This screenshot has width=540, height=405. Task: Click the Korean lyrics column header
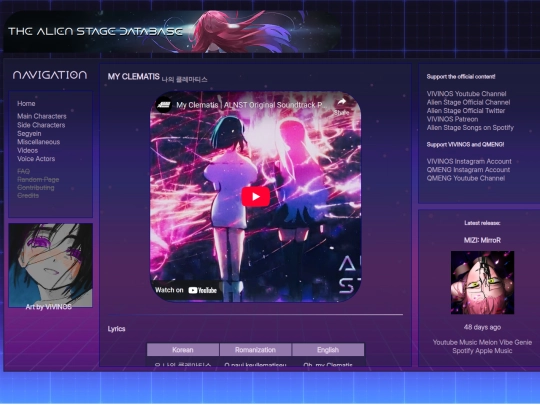tap(183, 350)
